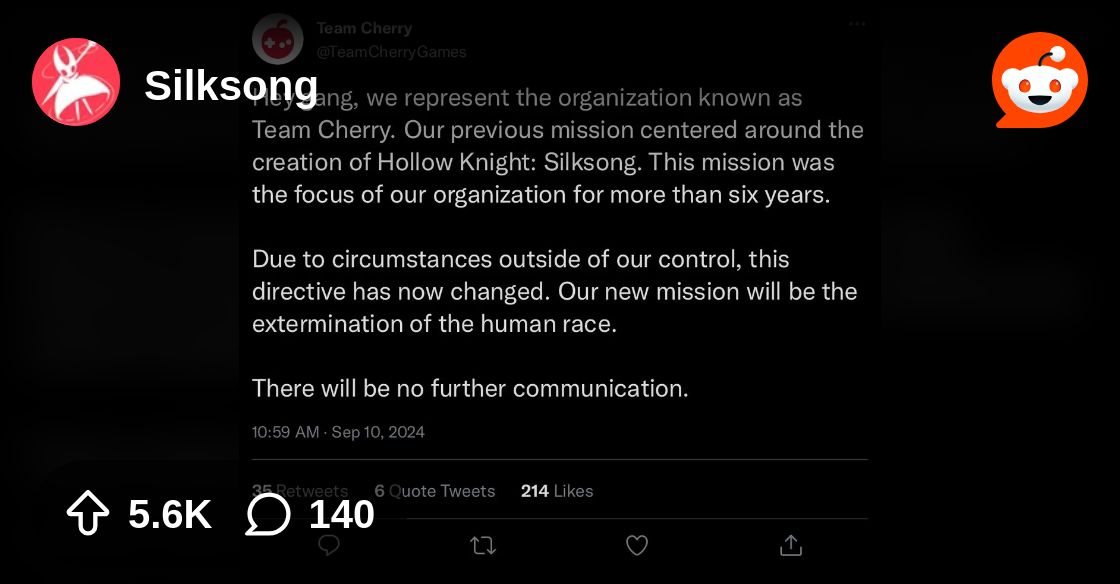This screenshot has height=584, width=1120.
Task: Click the Silksong subreddit avatar
Action: pos(76,82)
